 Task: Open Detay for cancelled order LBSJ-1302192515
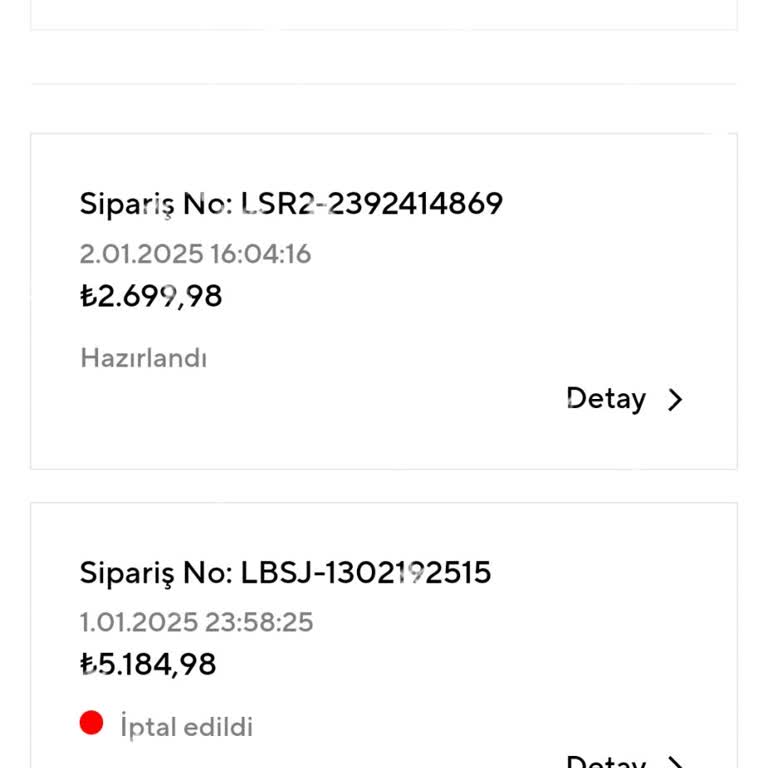point(606,762)
